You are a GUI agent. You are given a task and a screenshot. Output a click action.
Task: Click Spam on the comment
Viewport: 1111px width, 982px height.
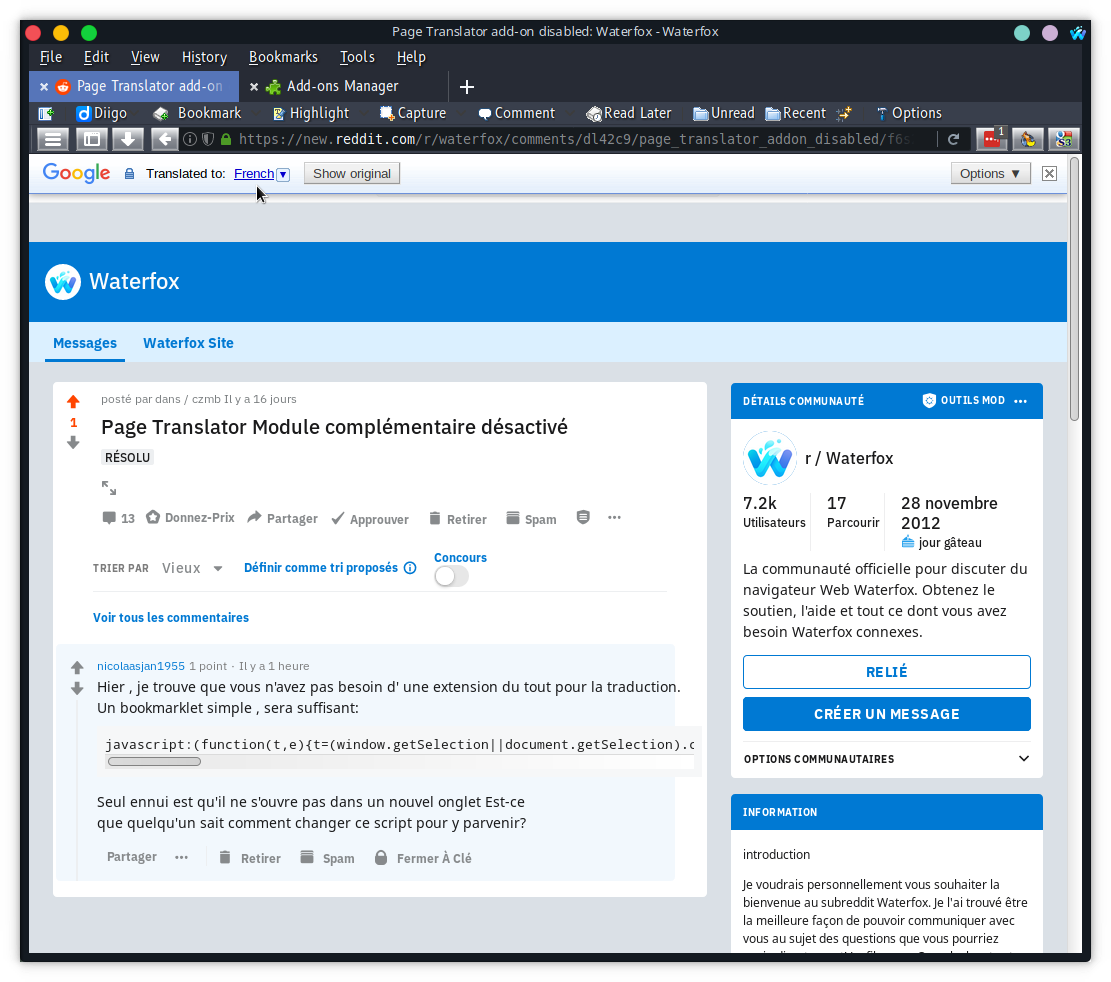click(327, 858)
